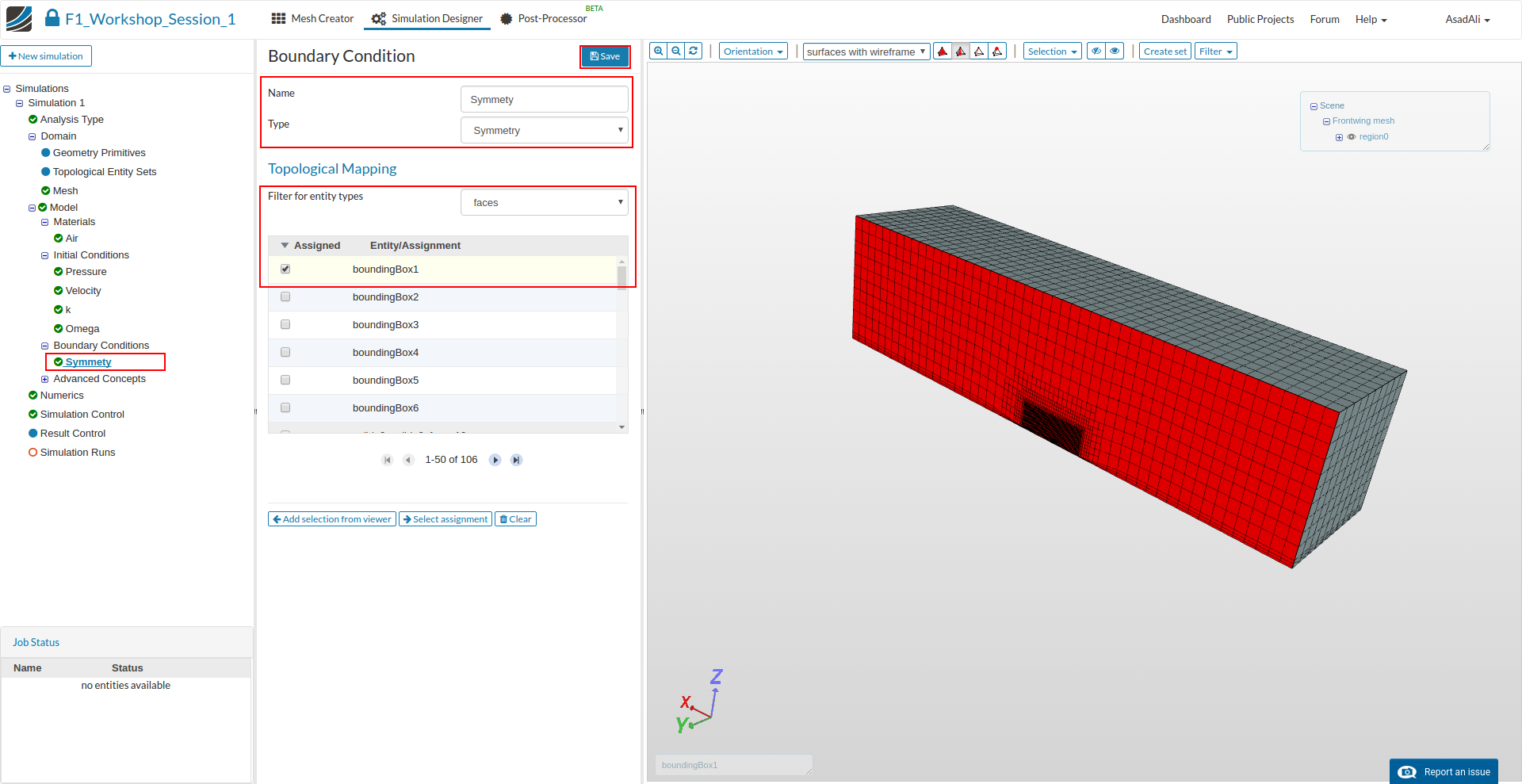
Task: Go to first page of entity list
Action: tap(387, 460)
